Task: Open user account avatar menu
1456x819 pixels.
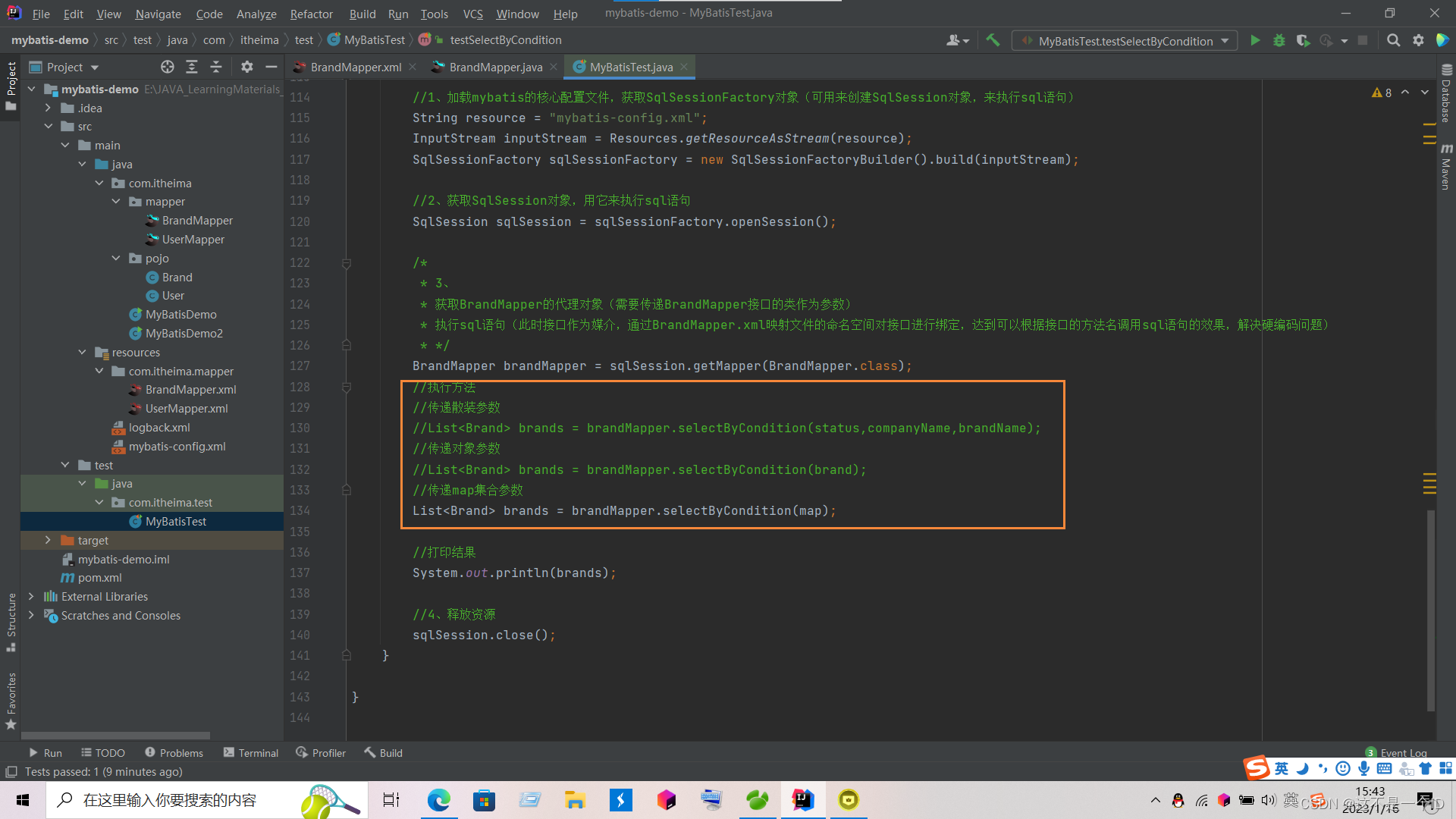Action: click(x=957, y=41)
